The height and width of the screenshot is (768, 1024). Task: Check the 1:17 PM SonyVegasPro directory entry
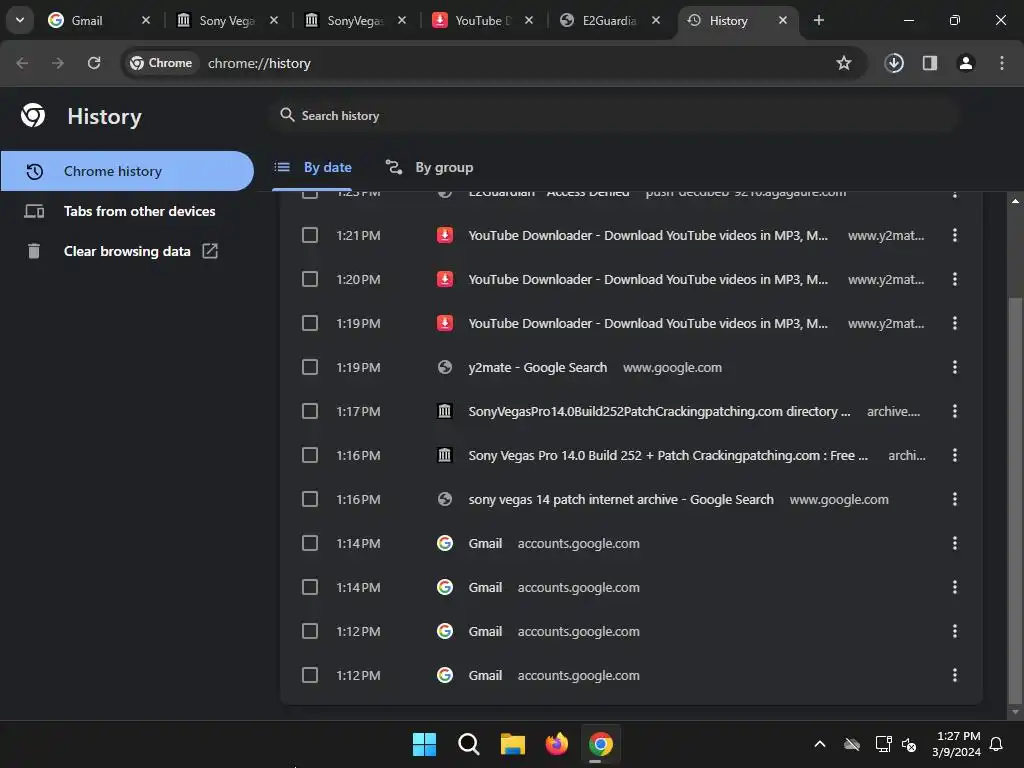(x=310, y=411)
